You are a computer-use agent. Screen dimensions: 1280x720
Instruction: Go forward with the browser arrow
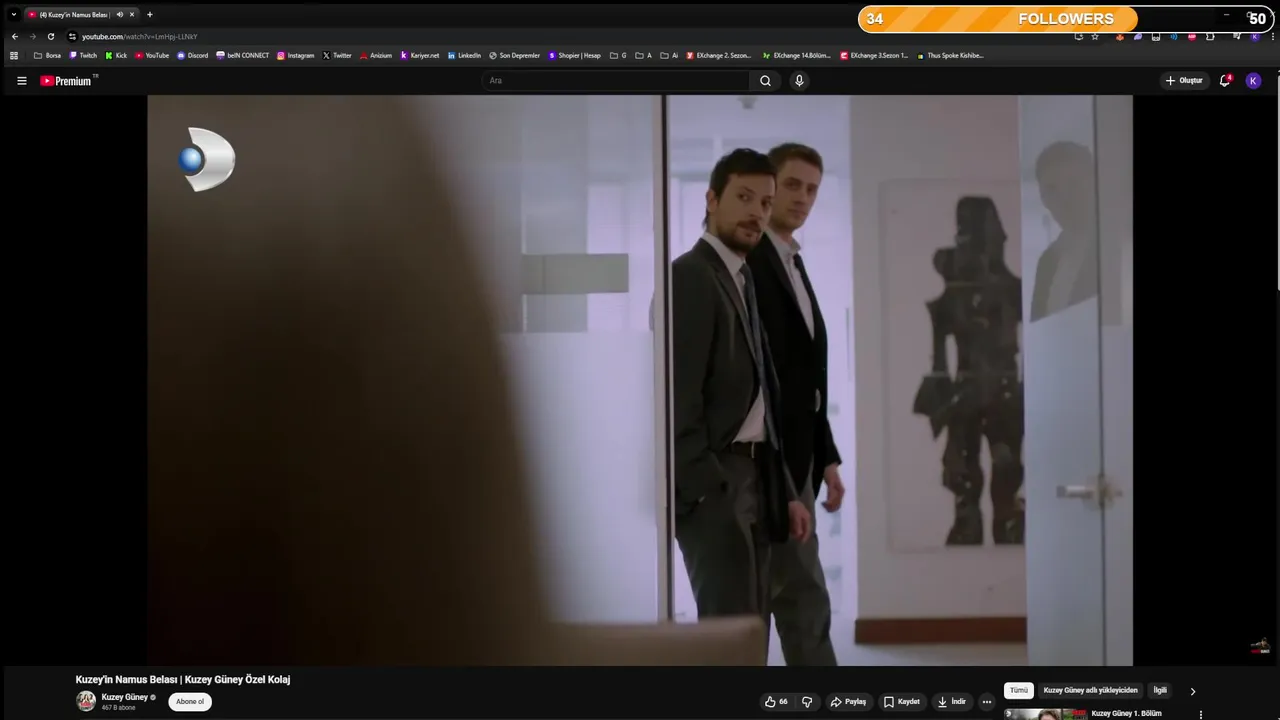pyautogui.click(x=32, y=36)
